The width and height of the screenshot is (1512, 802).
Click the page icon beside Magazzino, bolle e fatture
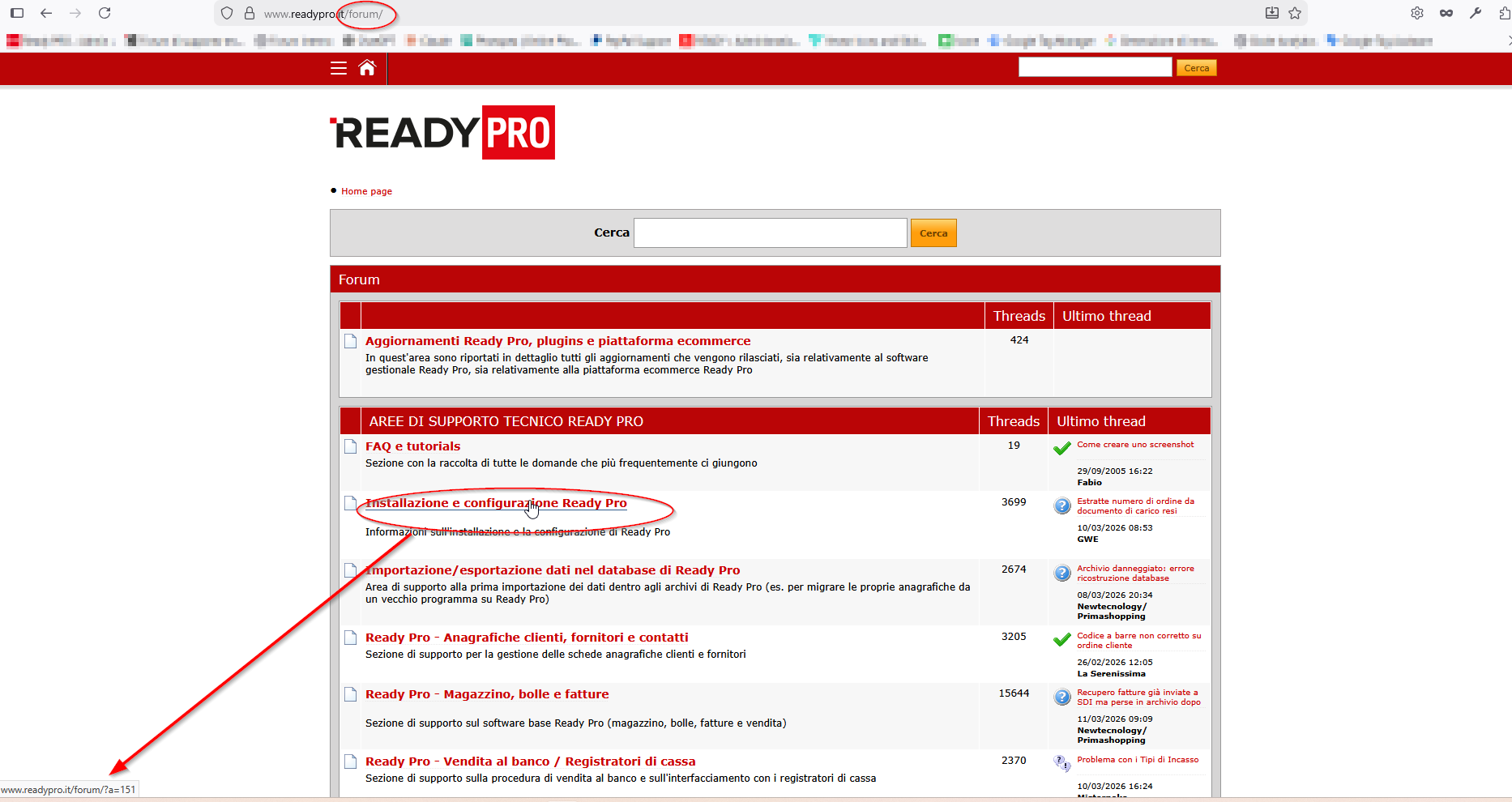351,694
